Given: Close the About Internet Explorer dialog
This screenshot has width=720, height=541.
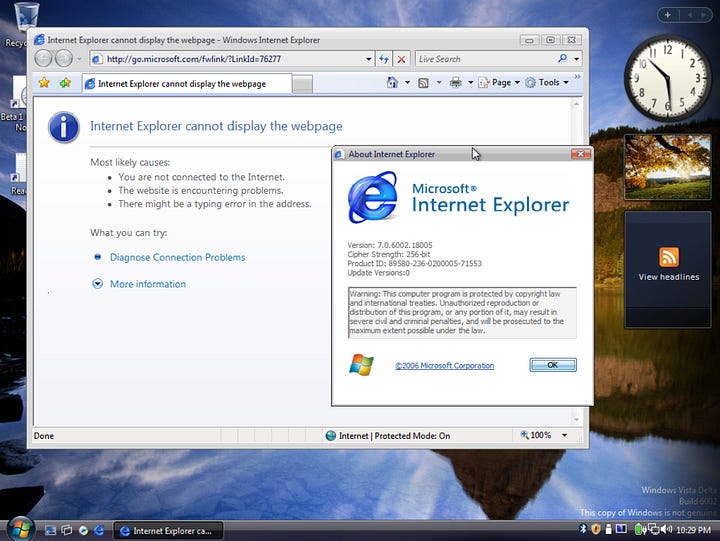Looking at the screenshot, I should 580,154.
